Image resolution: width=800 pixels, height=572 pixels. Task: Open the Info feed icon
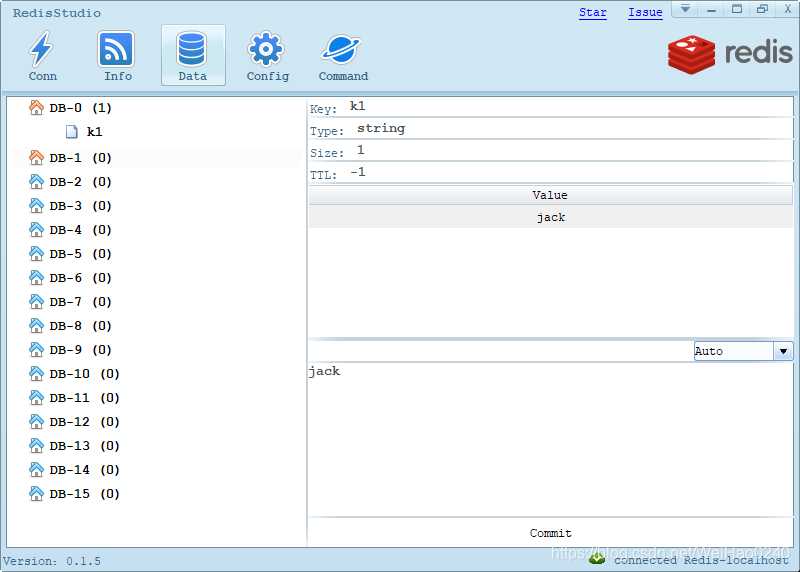point(117,49)
